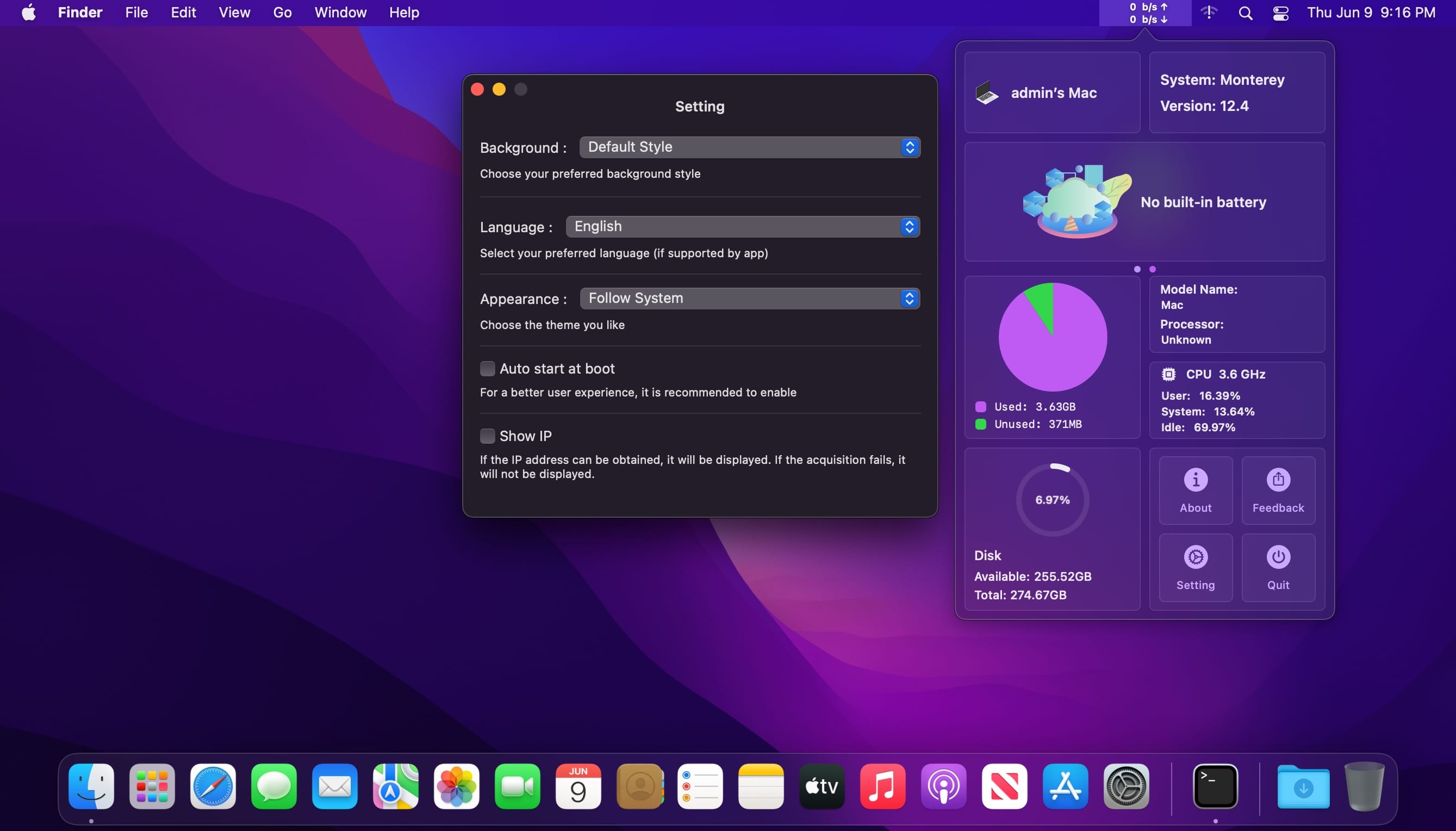This screenshot has width=1456, height=831.
Task: Open the View menu
Action: pos(234,13)
